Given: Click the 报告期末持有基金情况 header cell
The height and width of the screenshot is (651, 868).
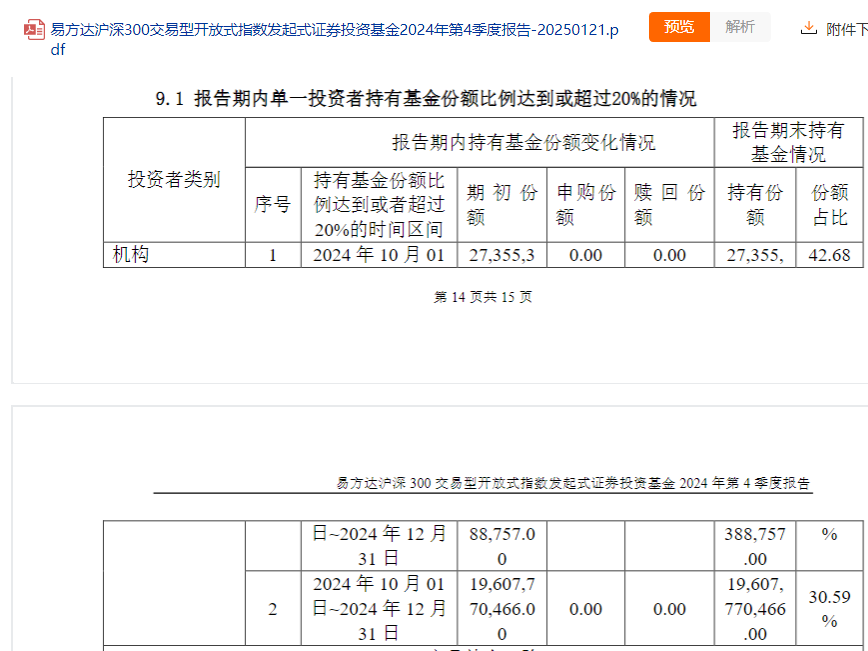Looking at the screenshot, I should 788,143.
